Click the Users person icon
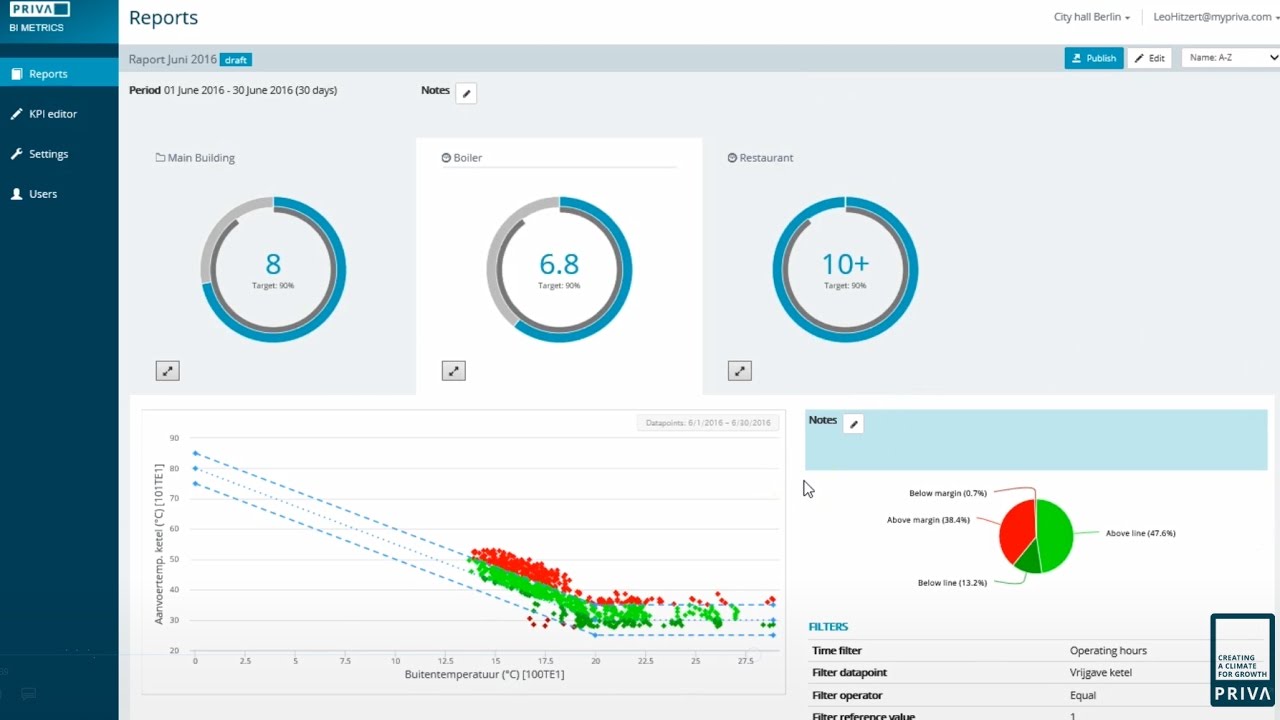 coord(16,194)
